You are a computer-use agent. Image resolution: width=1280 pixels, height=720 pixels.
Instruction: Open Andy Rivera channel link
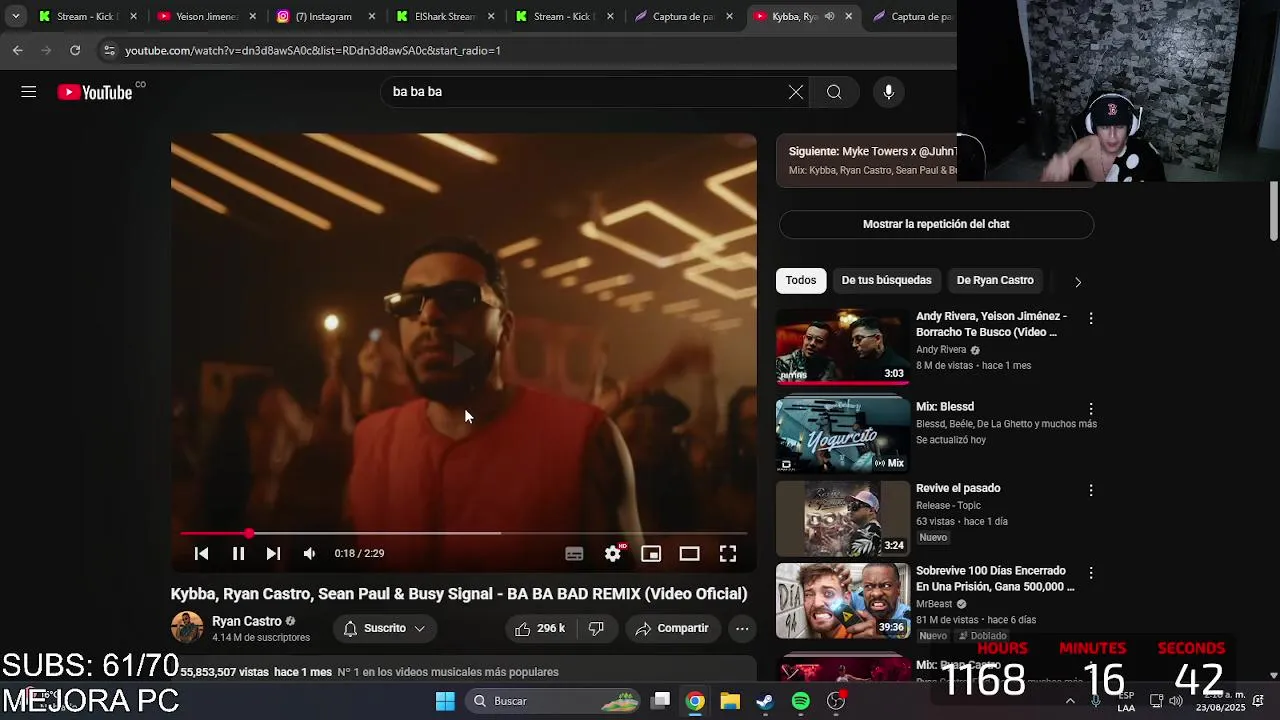tap(941, 350)
